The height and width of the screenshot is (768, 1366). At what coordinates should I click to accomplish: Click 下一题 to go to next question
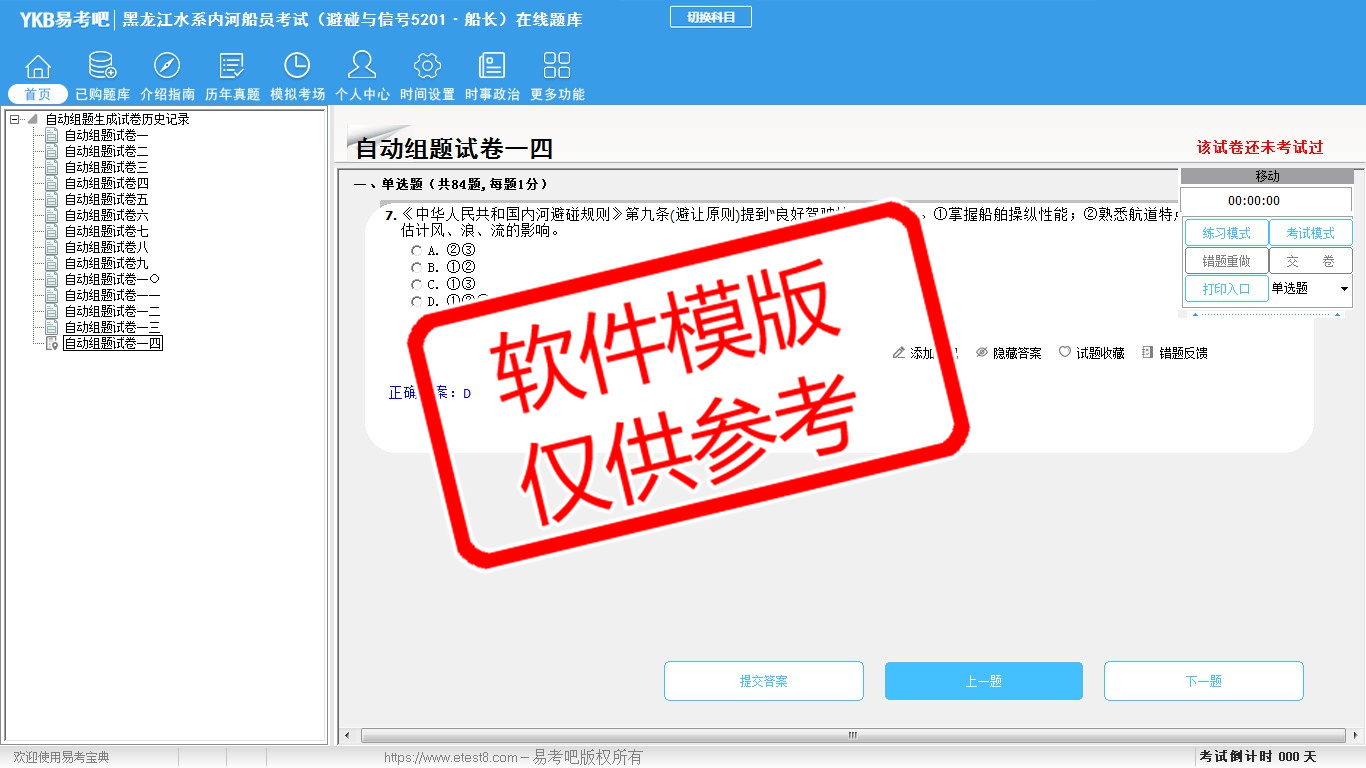tap(1203, 681)
